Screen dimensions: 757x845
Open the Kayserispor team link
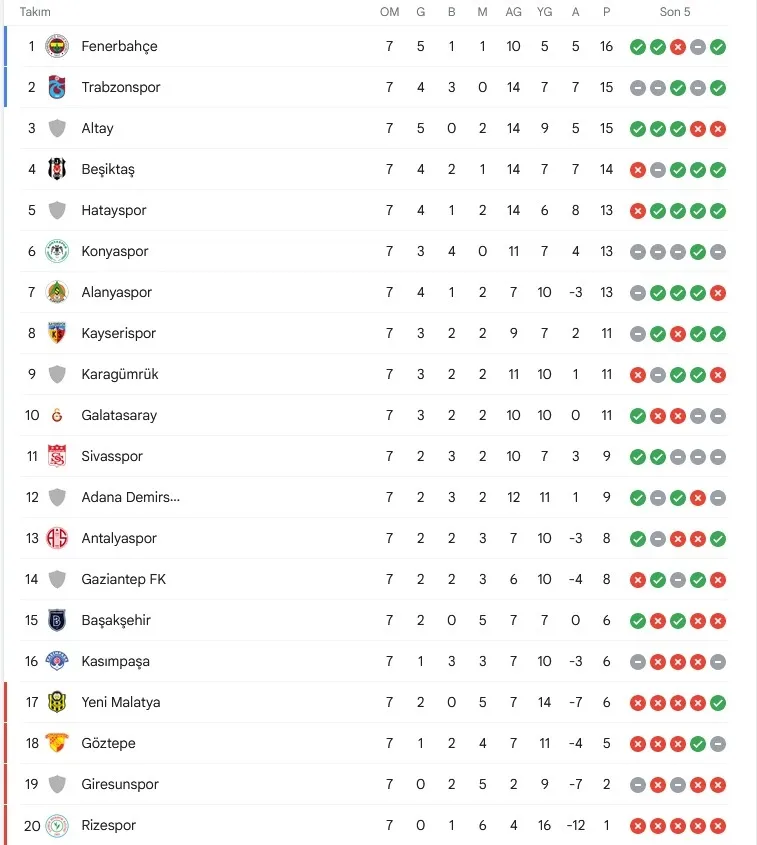(118, 333)
